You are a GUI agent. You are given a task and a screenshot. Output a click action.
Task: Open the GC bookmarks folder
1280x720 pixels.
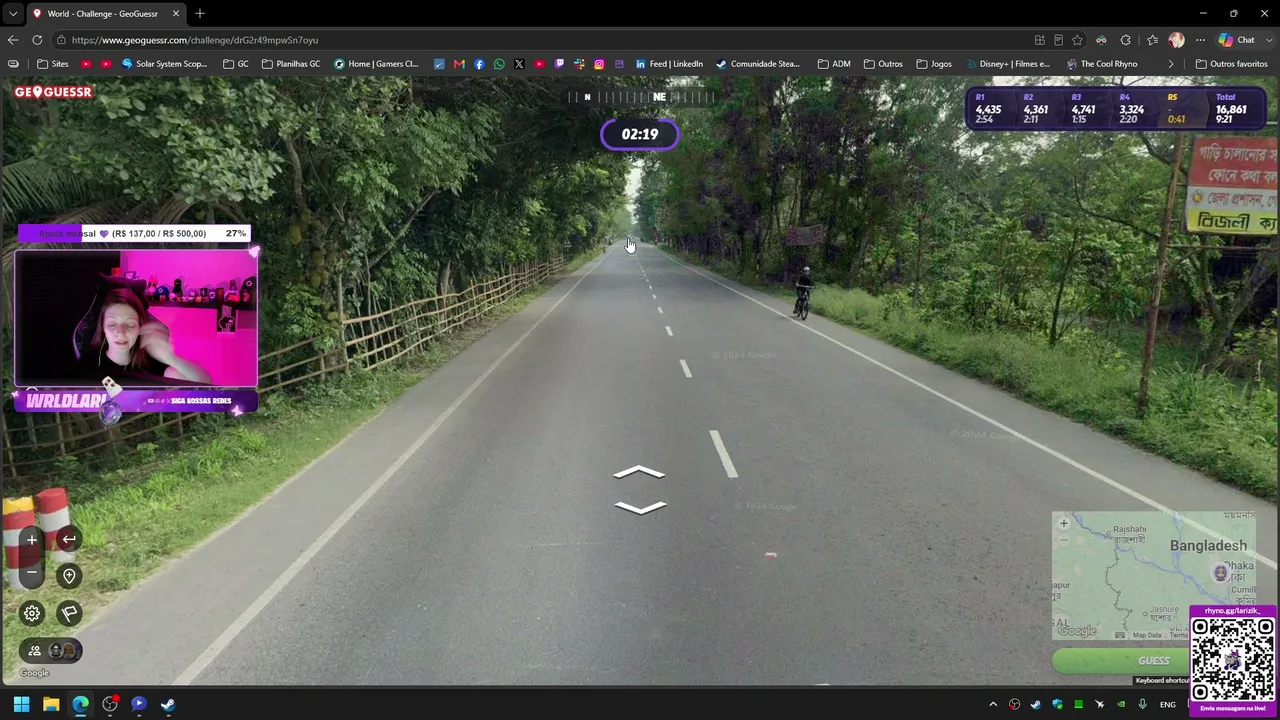click(x=236, y=64)
